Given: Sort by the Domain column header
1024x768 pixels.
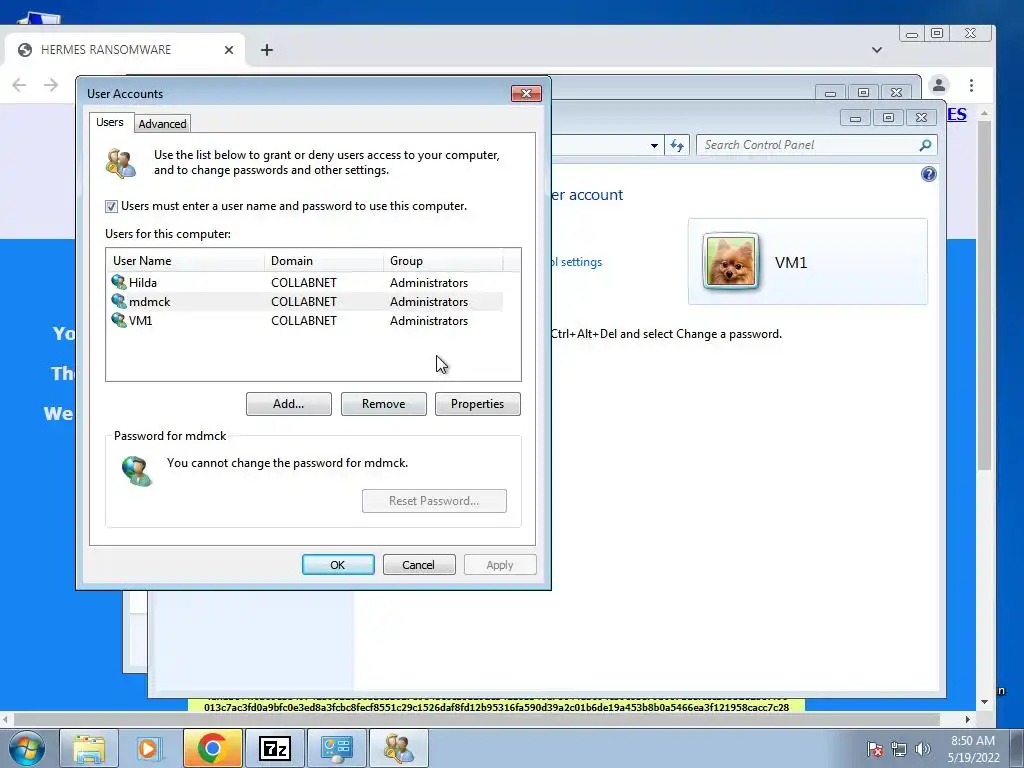Looking at the screenshot, I should coord(324,261).
